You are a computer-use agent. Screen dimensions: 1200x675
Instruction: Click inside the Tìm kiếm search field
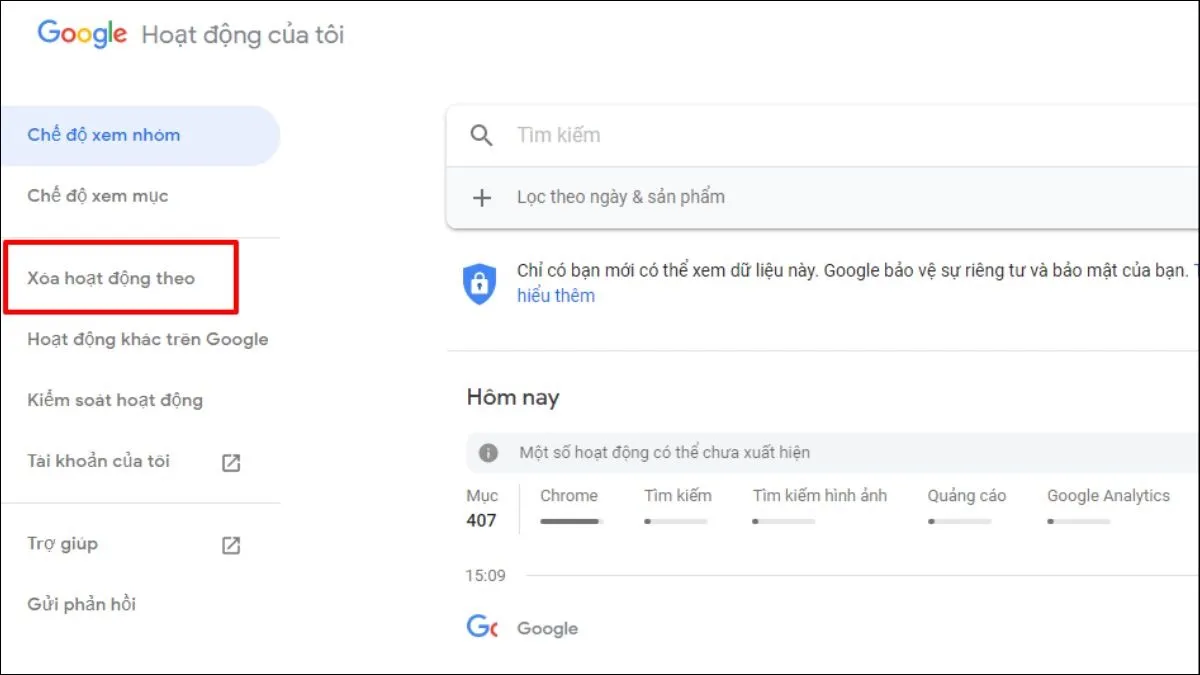(800, 136)
